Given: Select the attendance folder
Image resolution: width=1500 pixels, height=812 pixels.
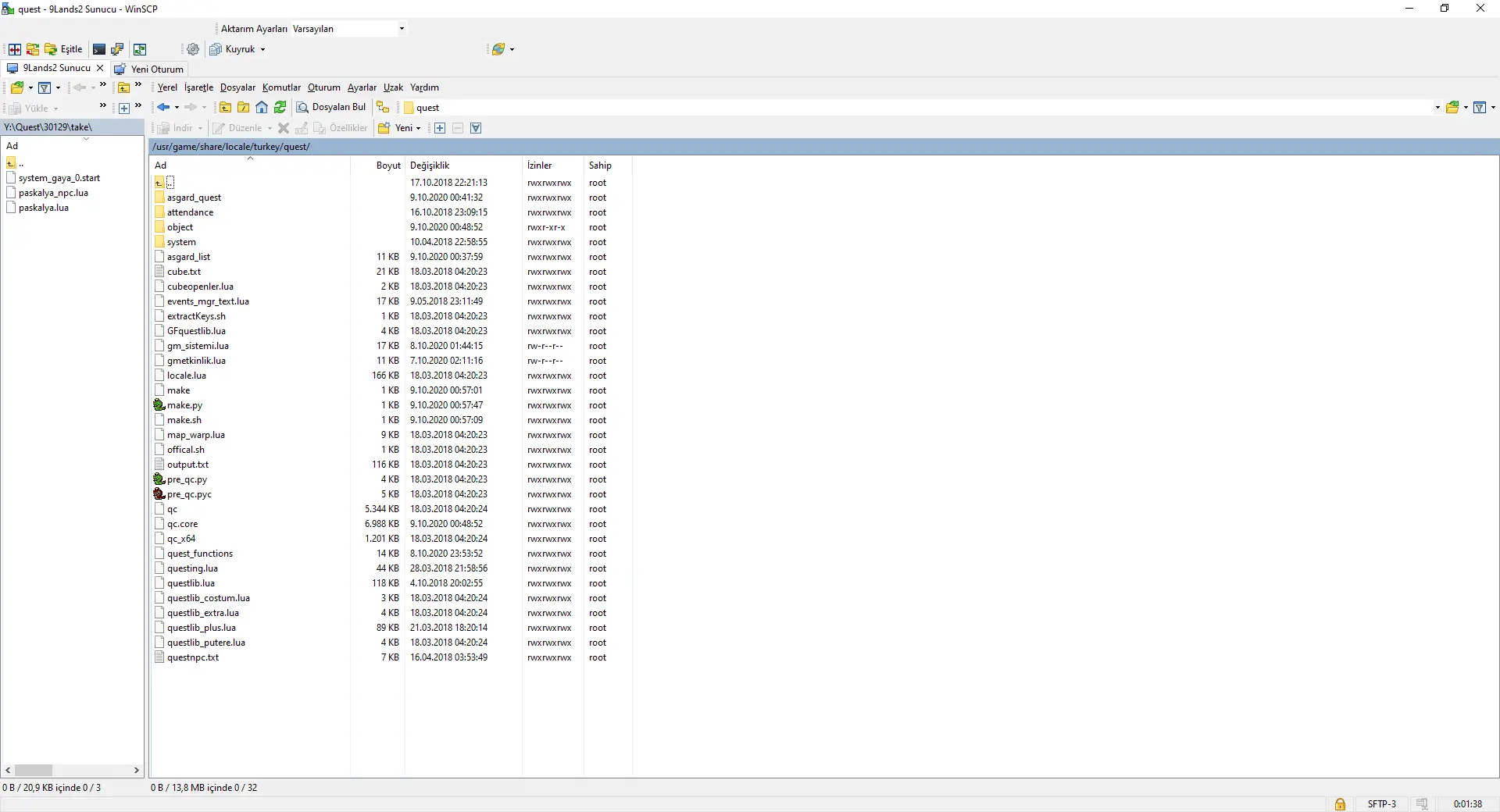Looking at the screenshot, I should (190, 212).
